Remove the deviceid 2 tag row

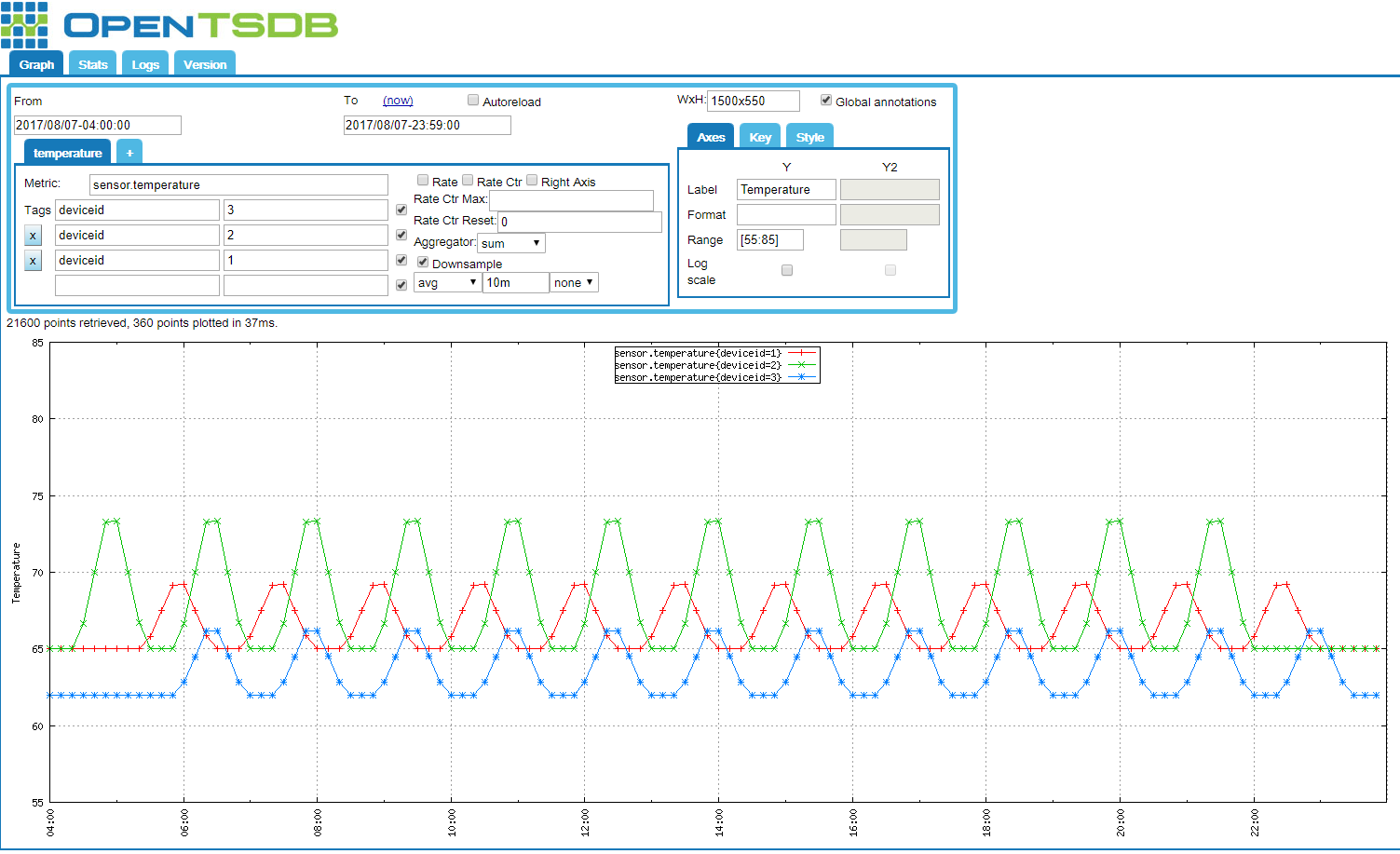(x=33, y=236)
